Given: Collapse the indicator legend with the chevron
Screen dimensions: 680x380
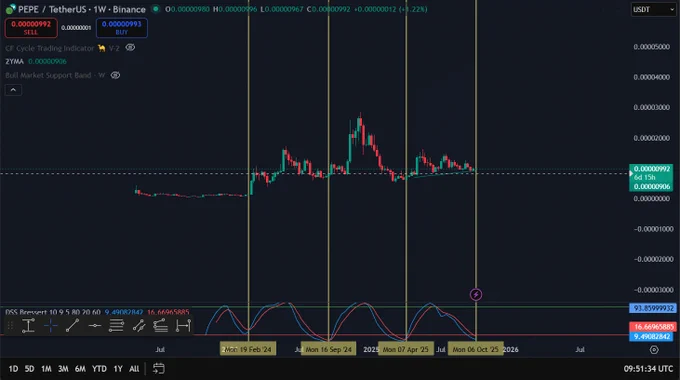Looking at the screenshot, I should tap(13, 90).
